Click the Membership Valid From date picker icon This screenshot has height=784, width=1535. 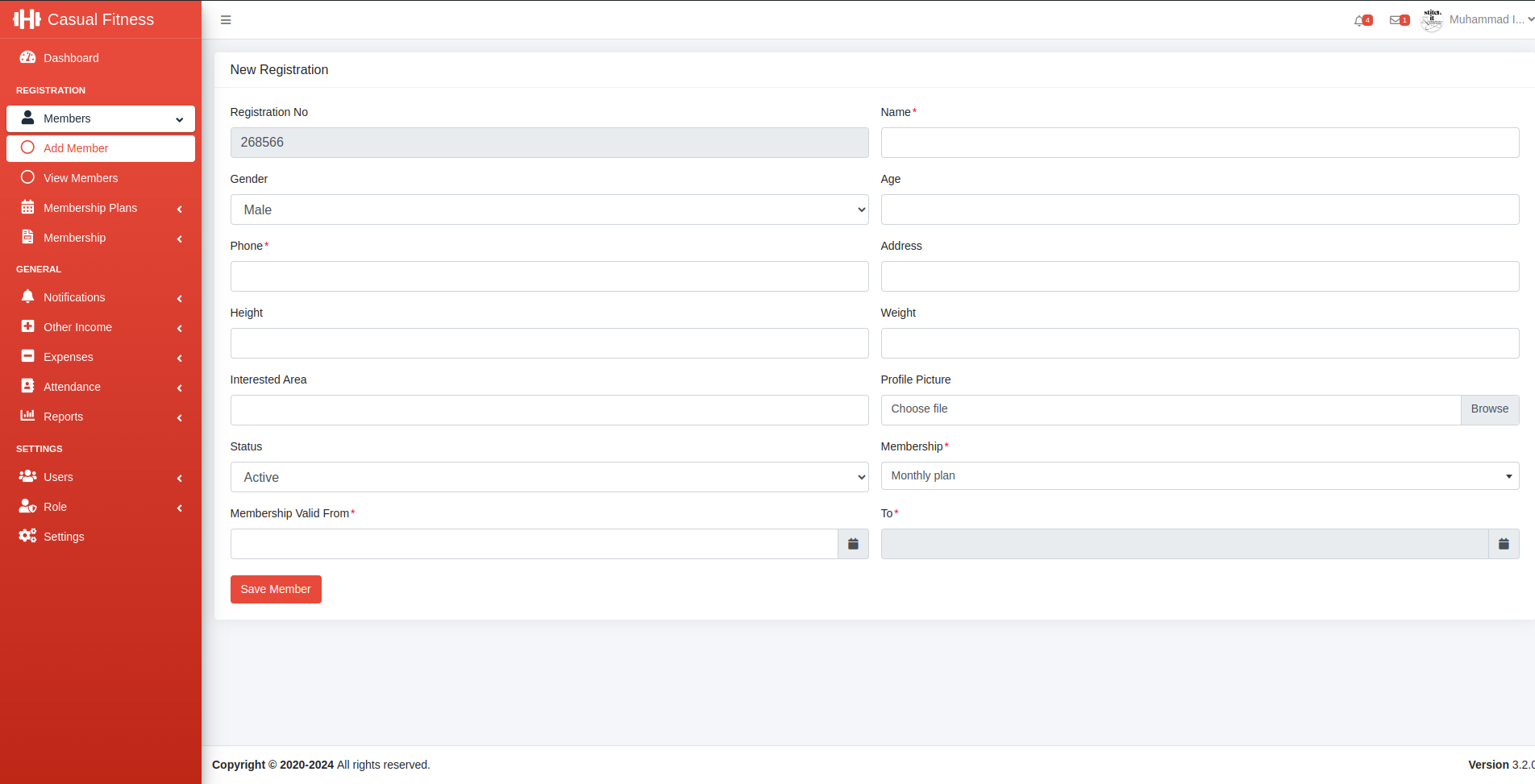[853, 543]
